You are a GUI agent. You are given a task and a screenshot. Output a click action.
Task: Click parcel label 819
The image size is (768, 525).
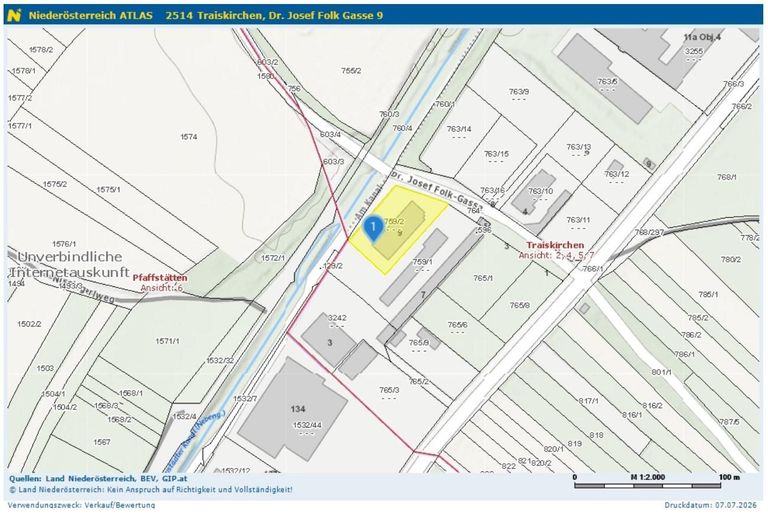tap(574, 443)
